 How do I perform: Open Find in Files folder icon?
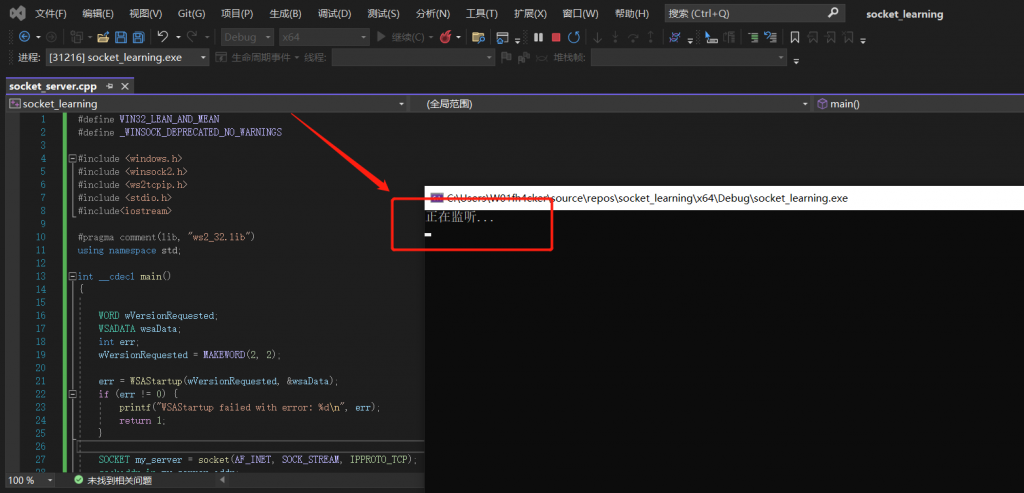[x=478, y=37]
